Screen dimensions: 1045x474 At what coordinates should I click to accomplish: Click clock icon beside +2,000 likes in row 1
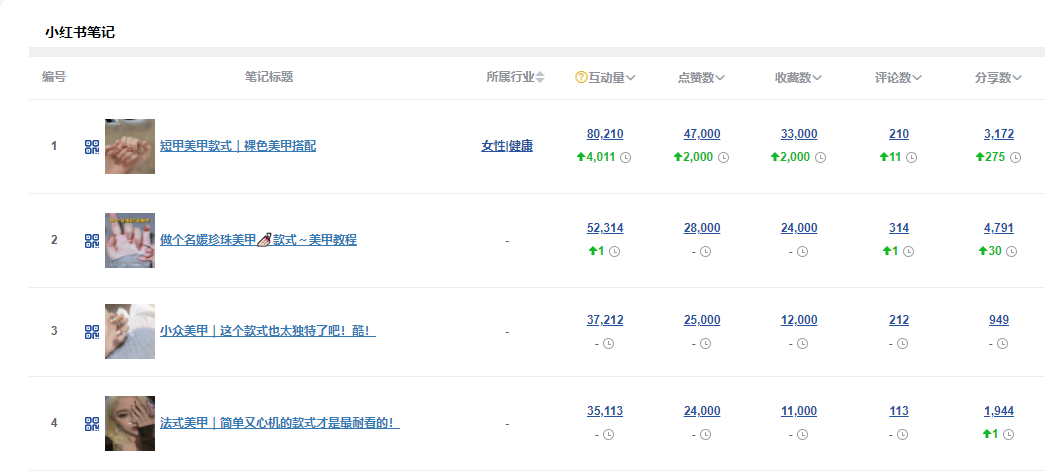[724, 158]
